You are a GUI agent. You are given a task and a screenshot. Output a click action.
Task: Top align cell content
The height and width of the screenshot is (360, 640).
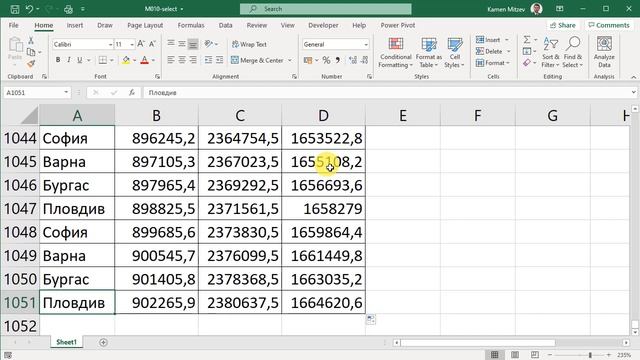(171, 43)
